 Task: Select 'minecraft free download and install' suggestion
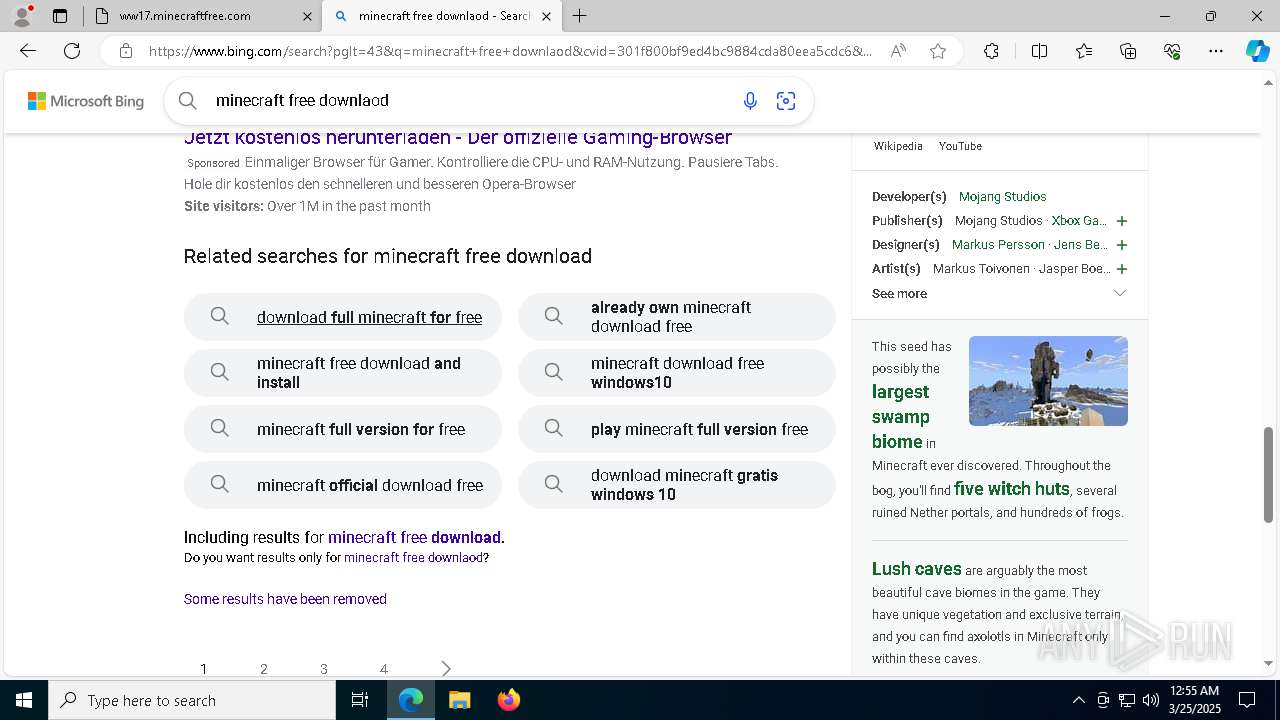(342, 373)
